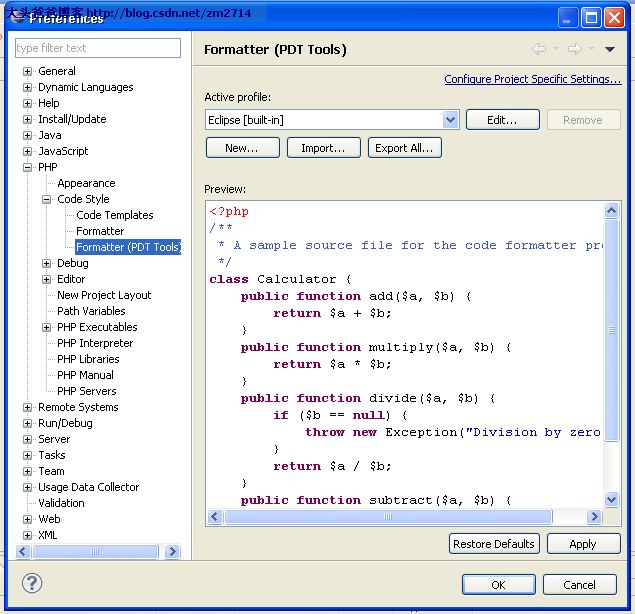This screenshot has height=614, width=635.
Task: Click the preview vertical scrollbar thumb
Action: [612, 330]
